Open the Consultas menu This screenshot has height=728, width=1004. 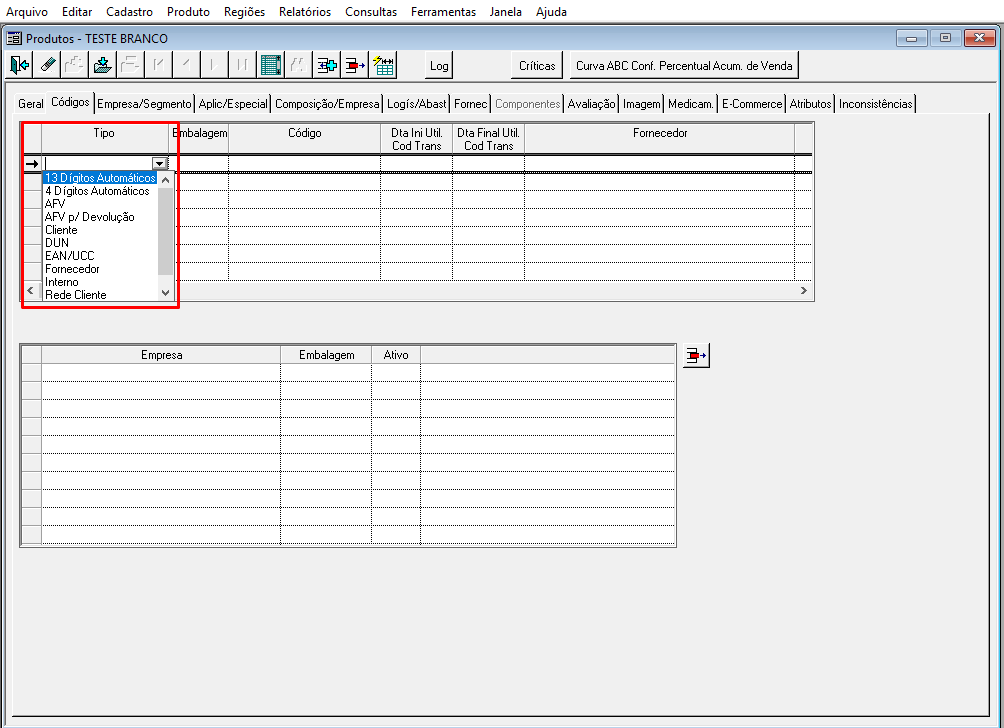pos(371,12)
